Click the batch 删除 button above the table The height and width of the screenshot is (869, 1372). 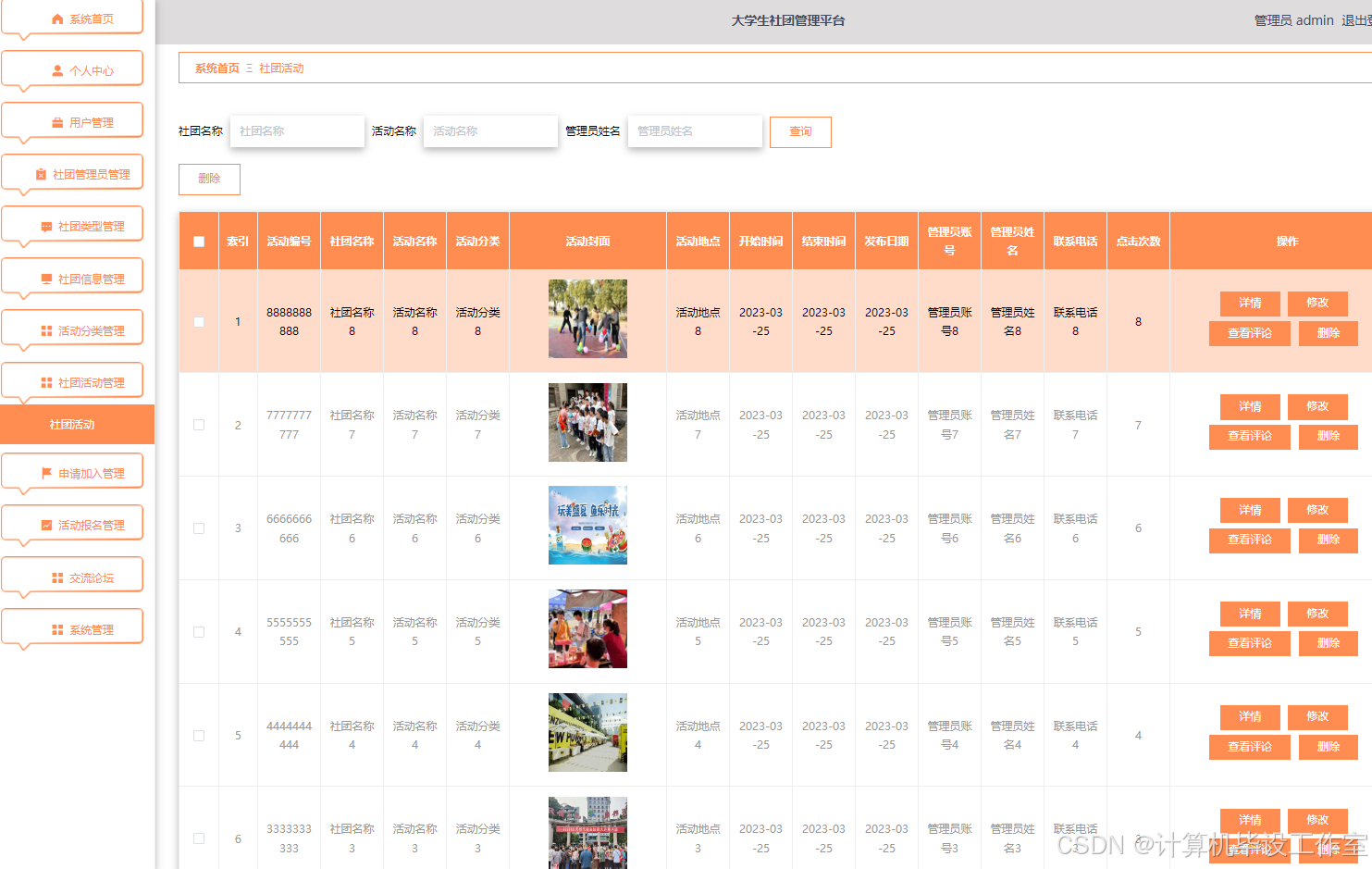209,180
